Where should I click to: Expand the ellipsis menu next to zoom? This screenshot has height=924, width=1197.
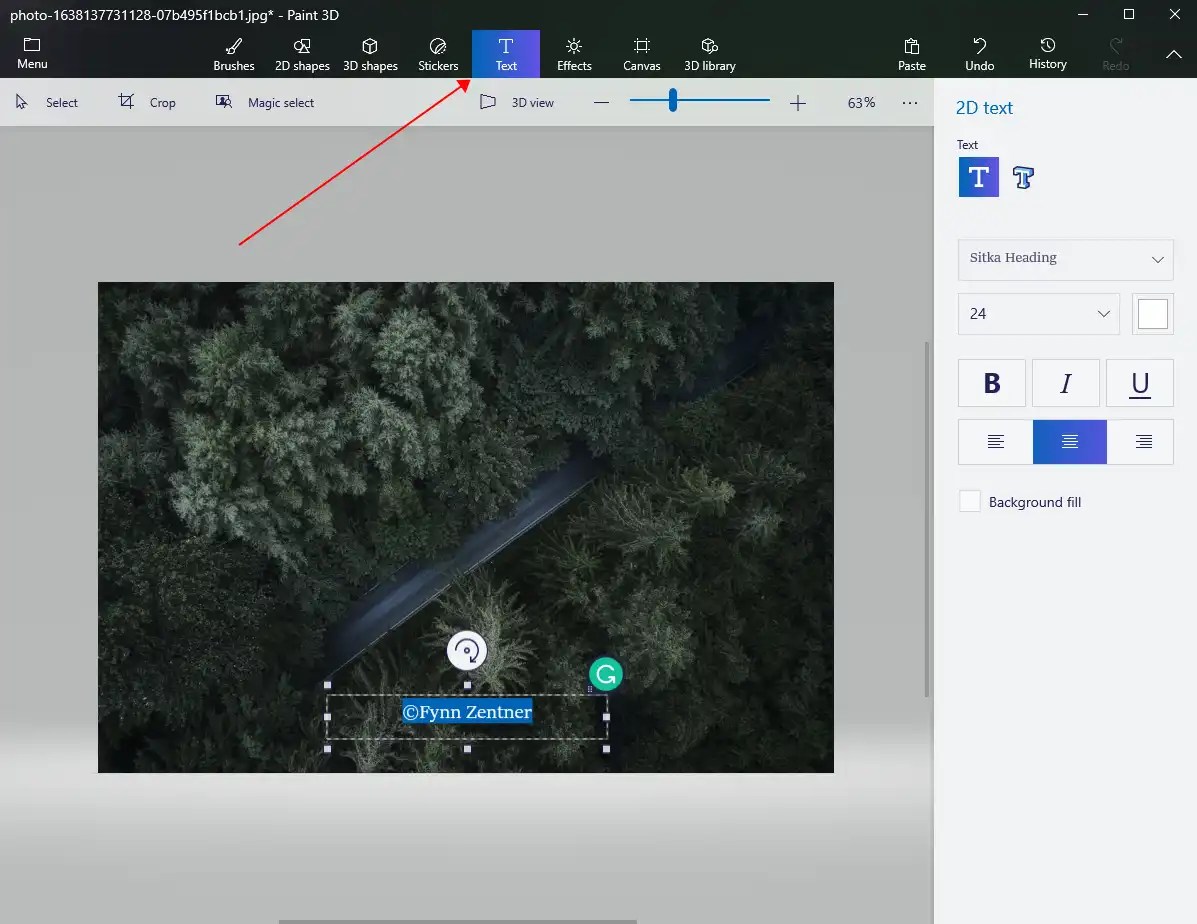pyautogui.click(x=910, y=101)
